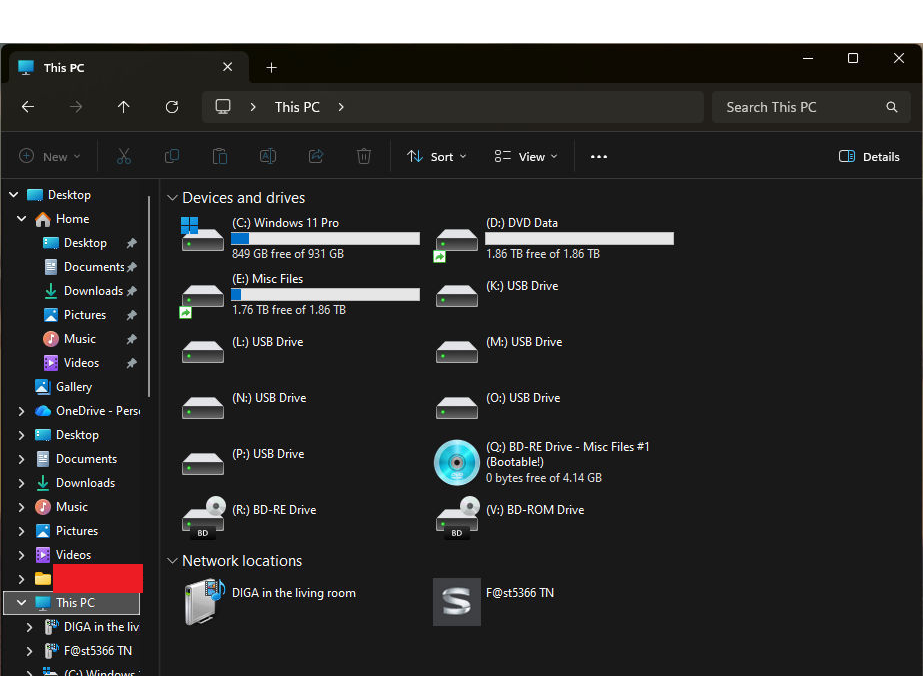Click the Copy toolbar icon
923x676 pixels.
click(x=172, y=156)
